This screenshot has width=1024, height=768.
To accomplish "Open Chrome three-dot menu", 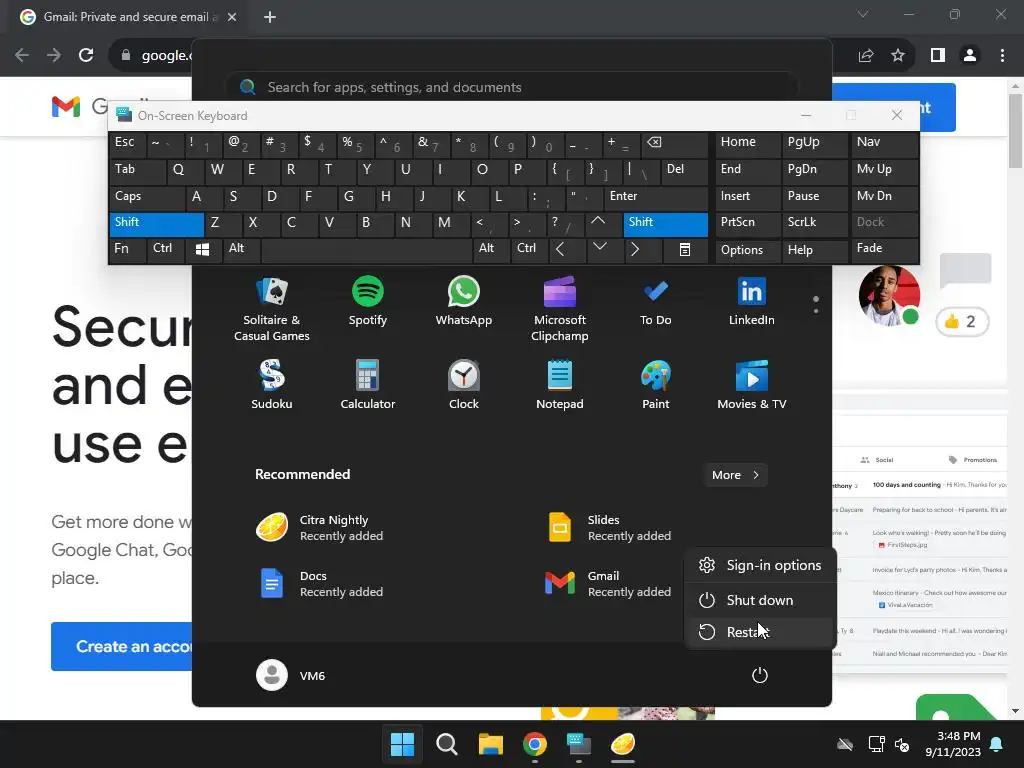I will (1002, 56).
